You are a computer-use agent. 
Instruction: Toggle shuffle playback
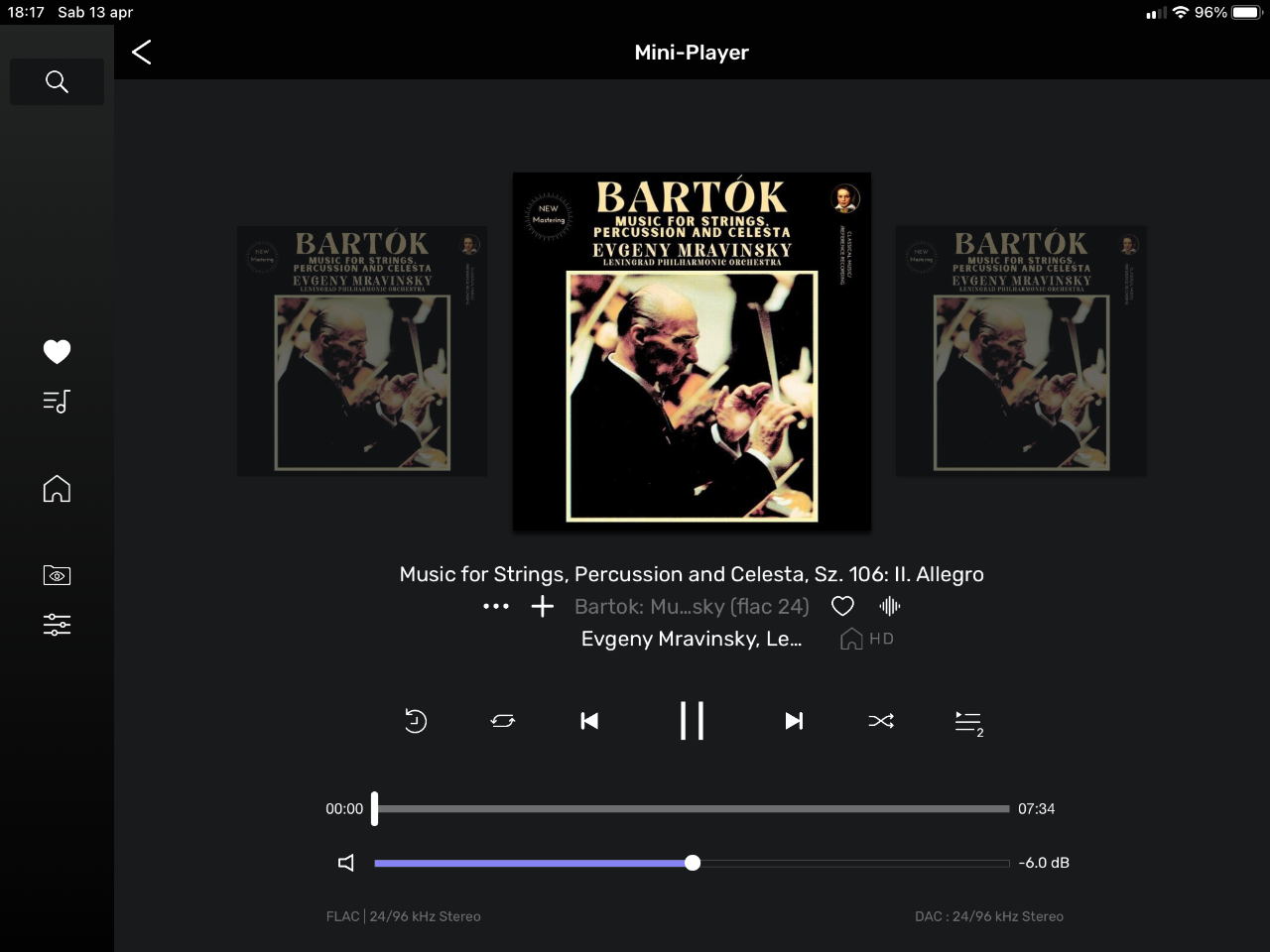coord(881,721)
